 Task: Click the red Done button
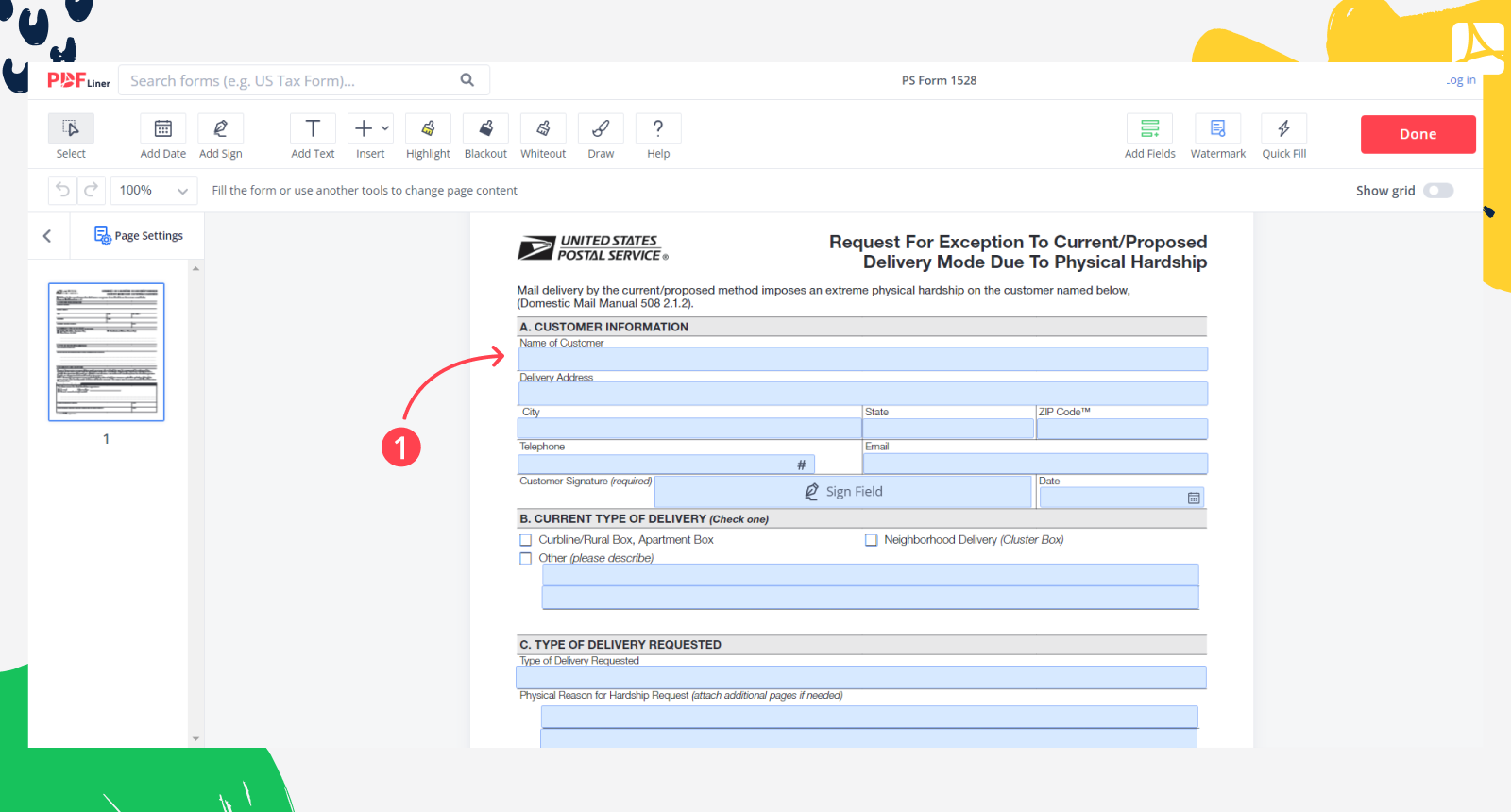tap(1418, 134)
